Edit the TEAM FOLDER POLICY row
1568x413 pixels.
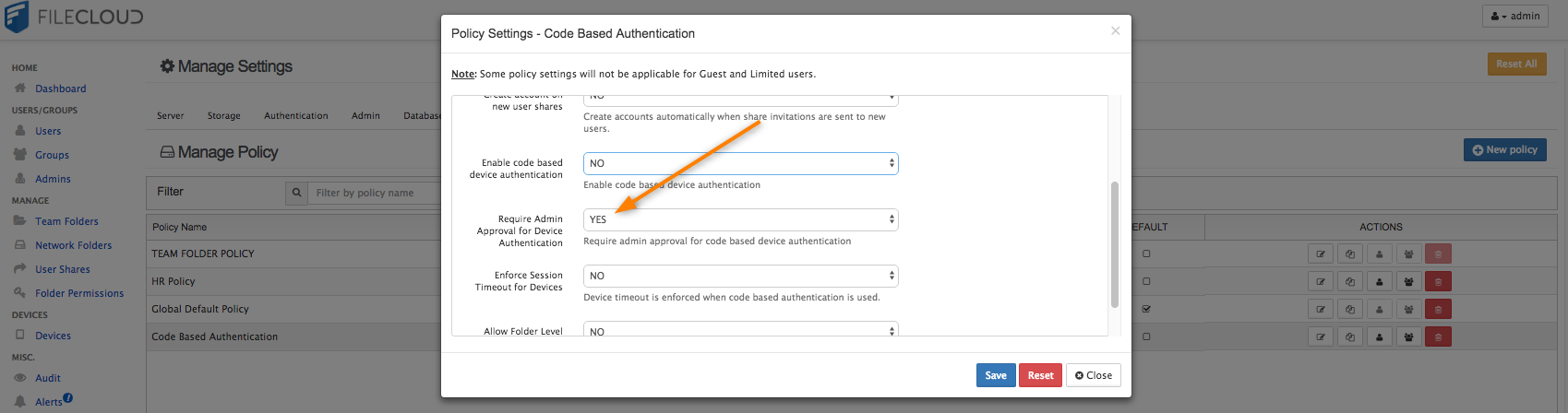[1321, 254]
